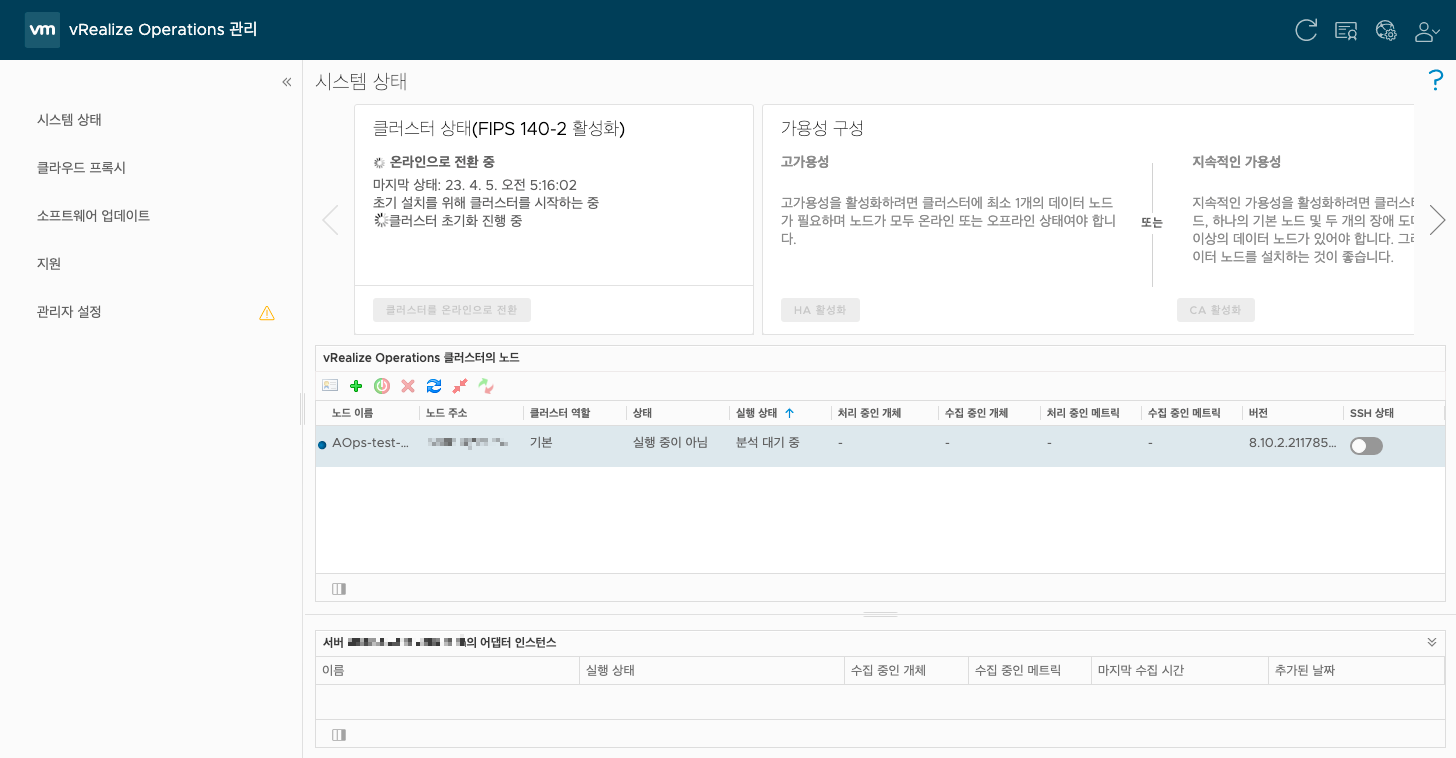
Task: Click the 추가된 날짜 column header
Action: pyautogui.click(x=1356, y=670)
